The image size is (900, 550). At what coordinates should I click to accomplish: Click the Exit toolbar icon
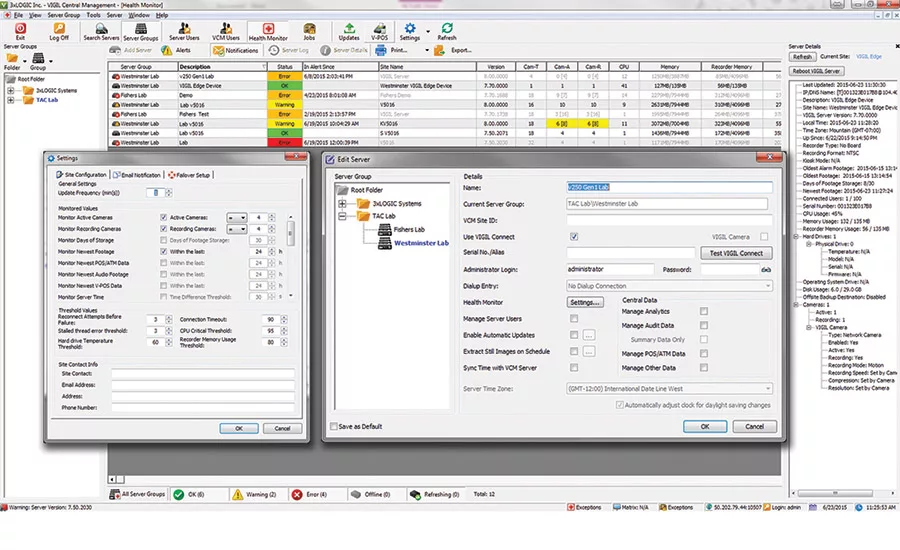(x=20, y=28)
